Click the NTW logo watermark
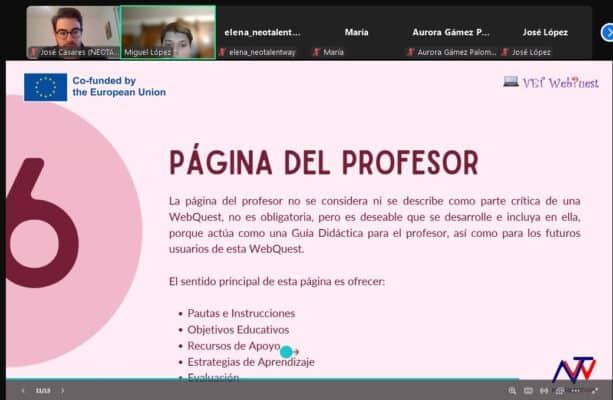Screen dimensions: 613x400 tap(573, 368)
